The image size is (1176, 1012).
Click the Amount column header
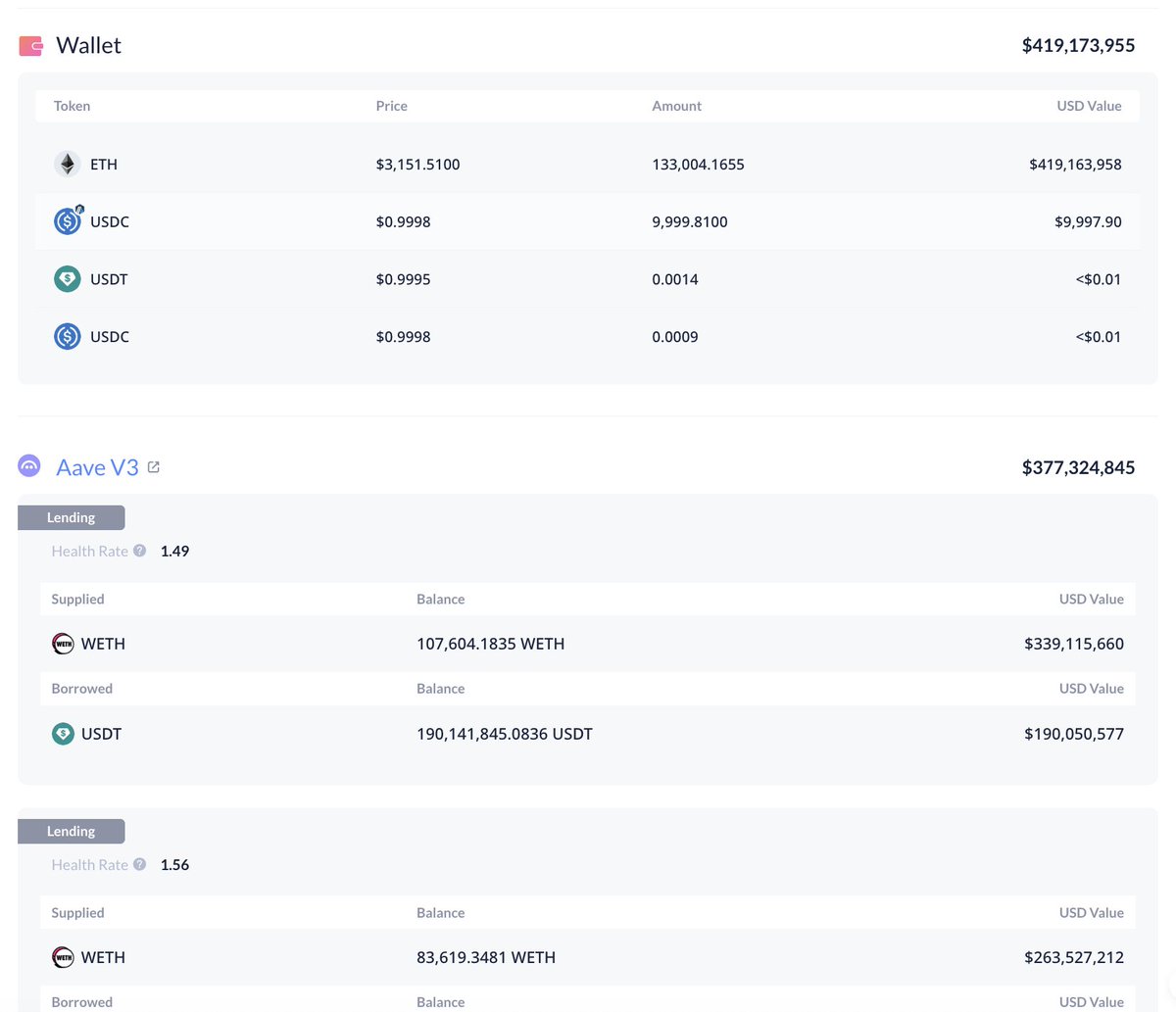point(676,106)
